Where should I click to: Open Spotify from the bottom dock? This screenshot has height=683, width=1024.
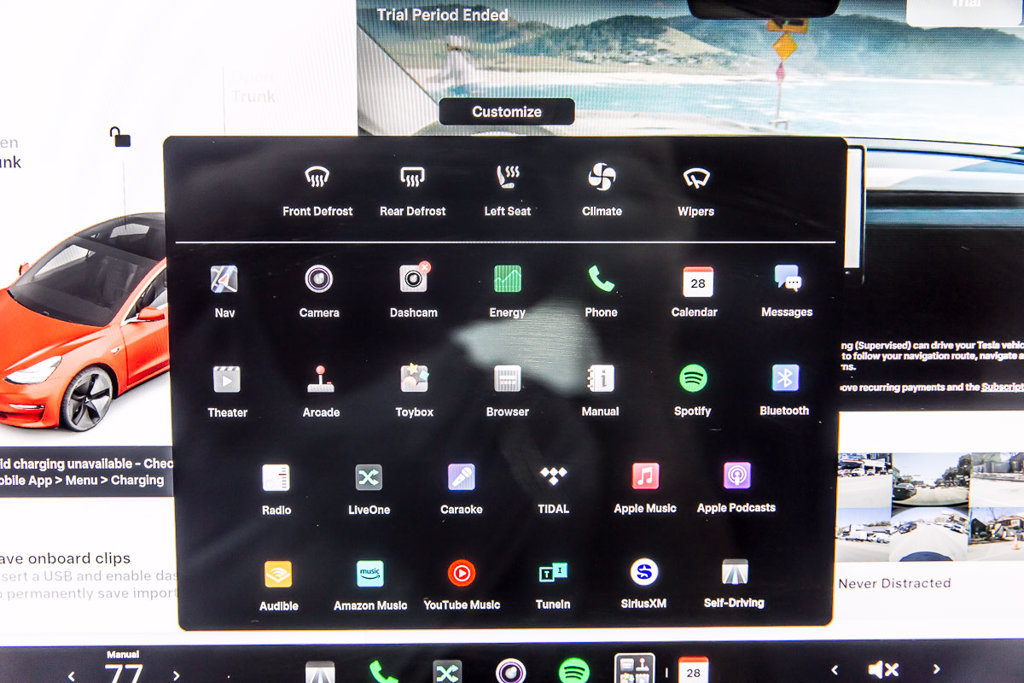pos(574,671)
